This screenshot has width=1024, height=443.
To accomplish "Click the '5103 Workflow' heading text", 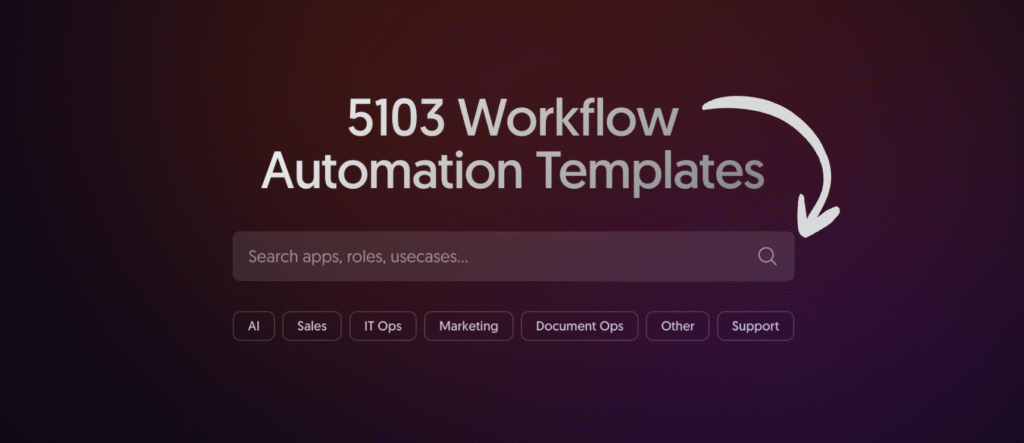I will click(x=513, y=118).
